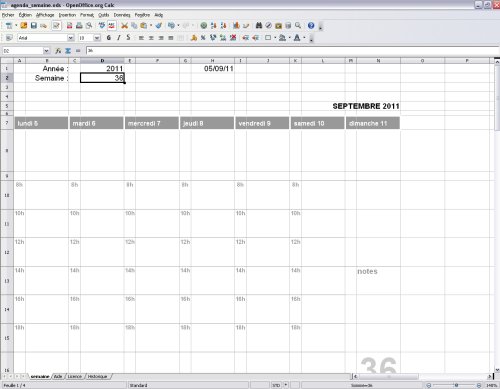This screenshot has height=389, width=500.
Task: Toggle Underline (S) formatting
Action: (x=128, y=38)
